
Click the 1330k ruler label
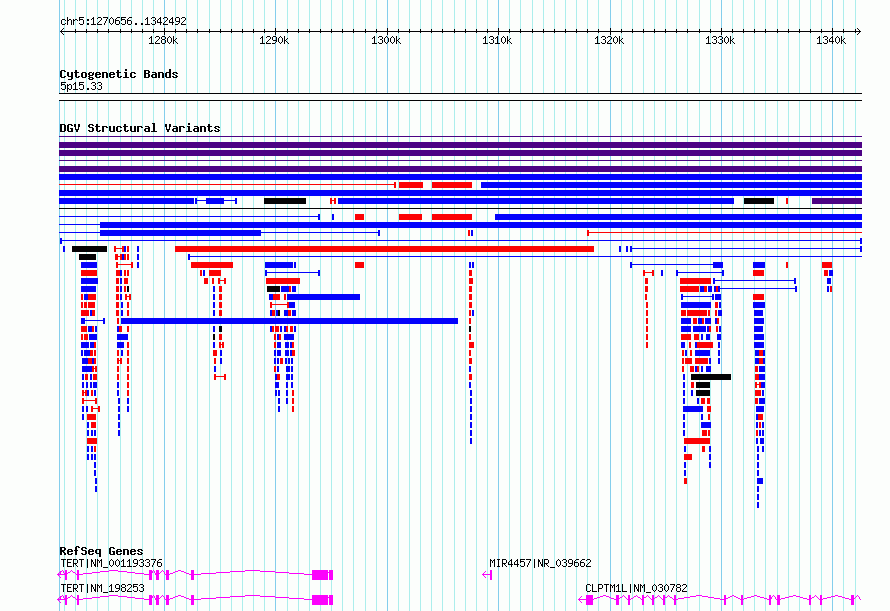[720, 40]
